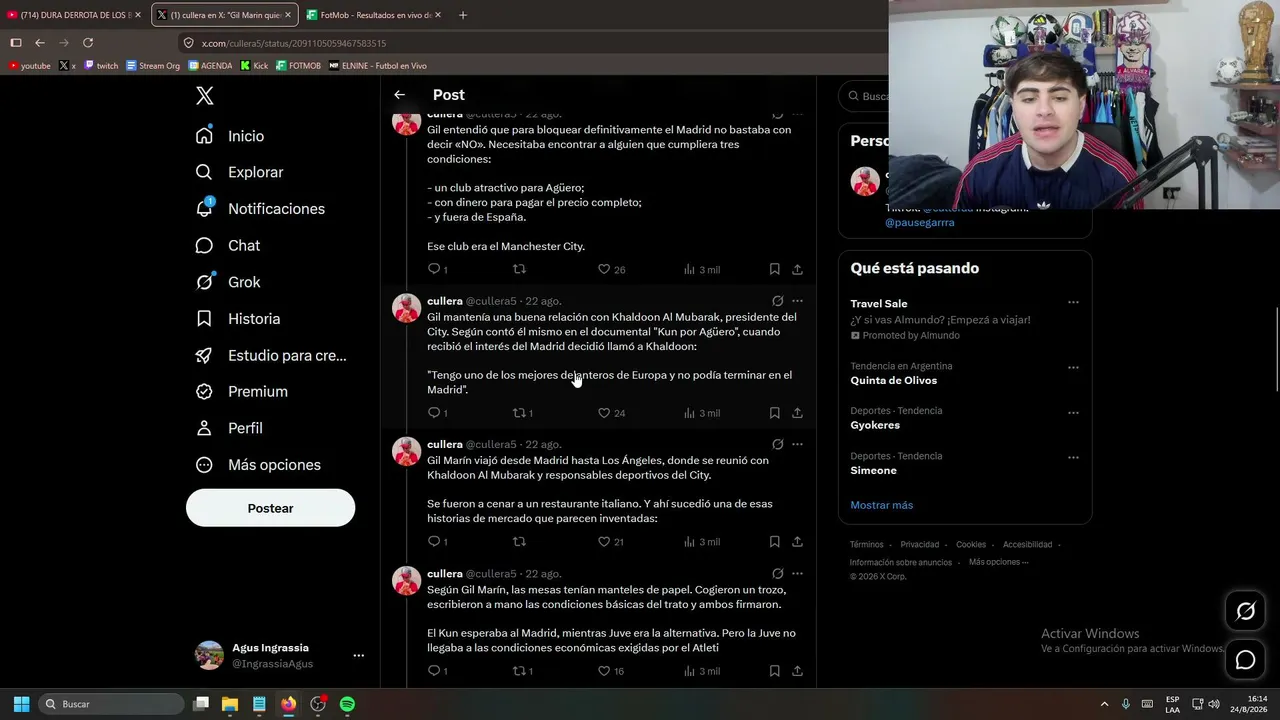
Task: Go back with the Post header arrow
Action: (x=399, y=95)
